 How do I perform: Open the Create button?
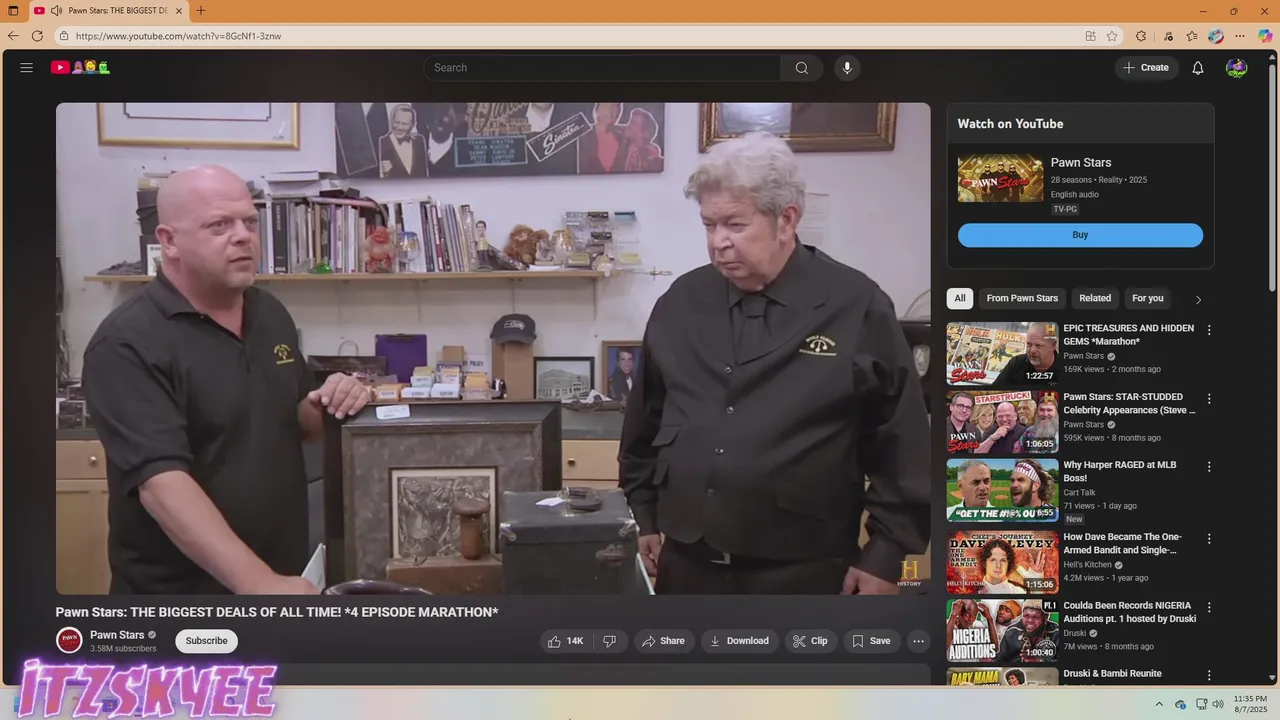point(1146,68)
